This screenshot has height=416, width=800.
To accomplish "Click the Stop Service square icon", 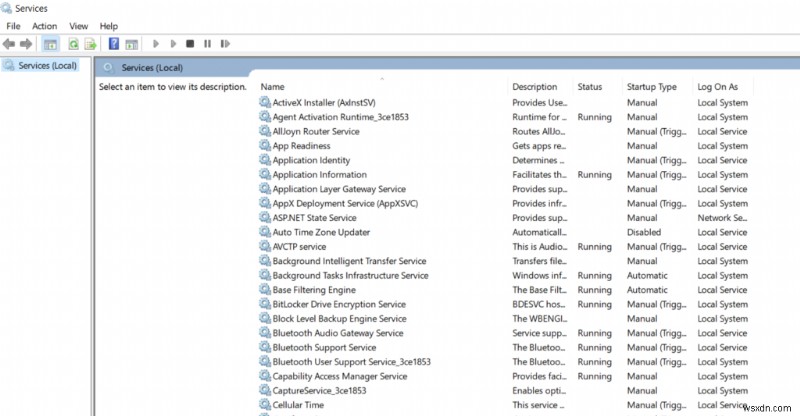I will tap(190, 44).
